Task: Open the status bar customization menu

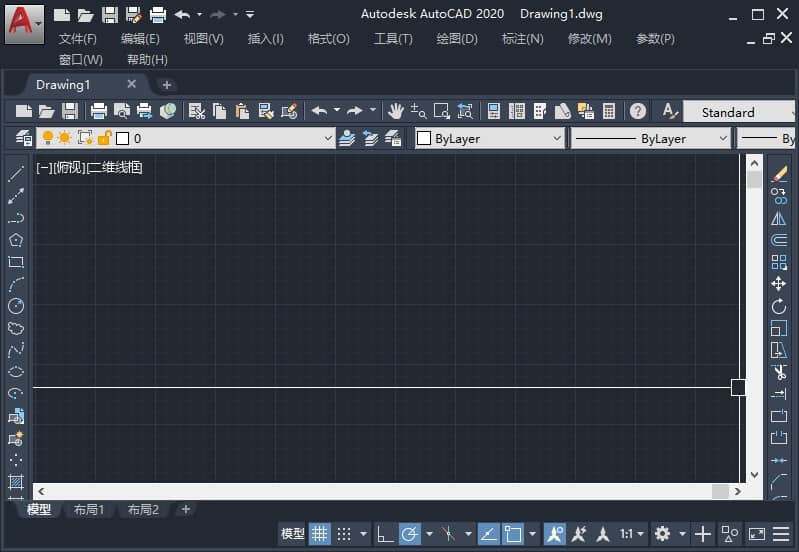Action: 781,534
